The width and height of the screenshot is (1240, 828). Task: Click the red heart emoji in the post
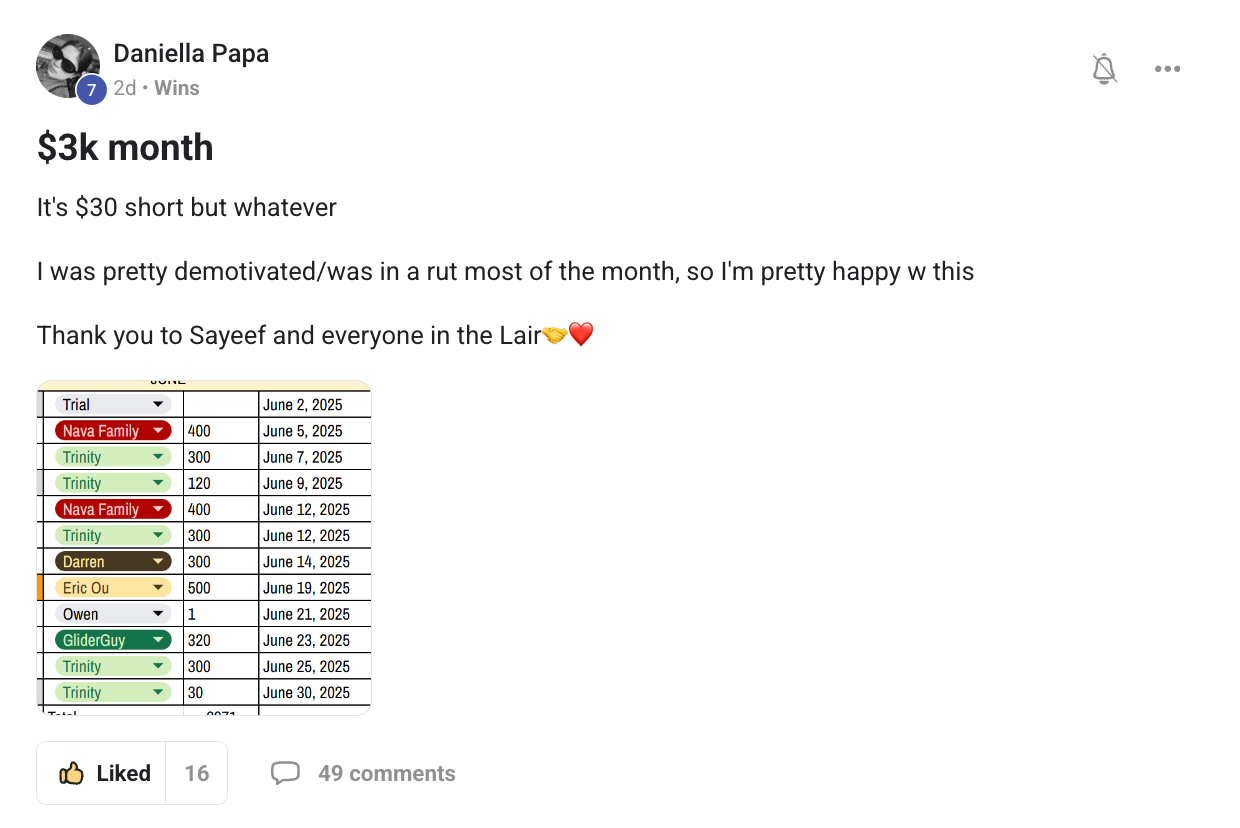click(x=581, y=335)
